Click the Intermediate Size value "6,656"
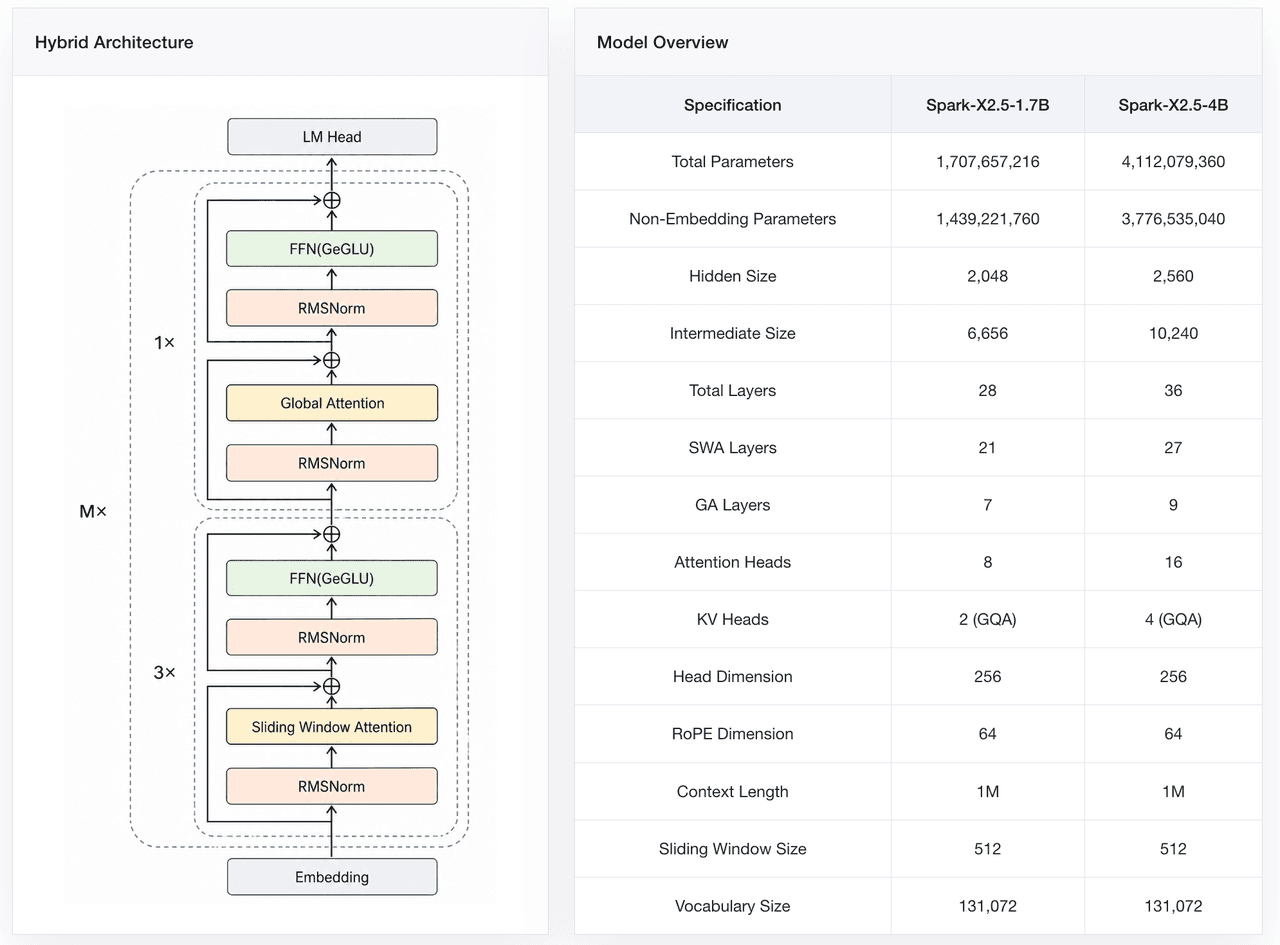Screen dimensions: 1280x945 pos(988,333)
